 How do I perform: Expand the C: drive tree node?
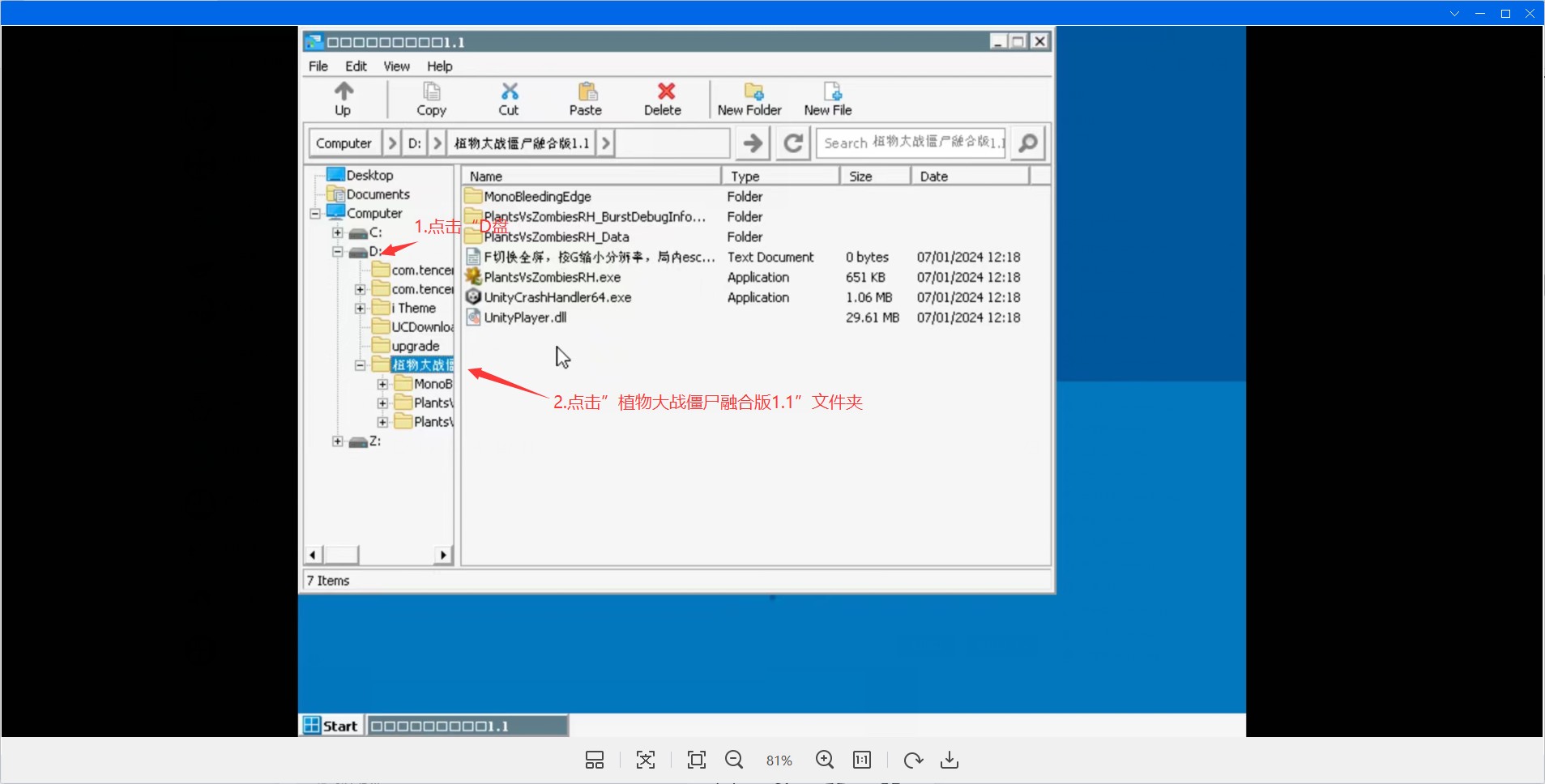point(338,232)
